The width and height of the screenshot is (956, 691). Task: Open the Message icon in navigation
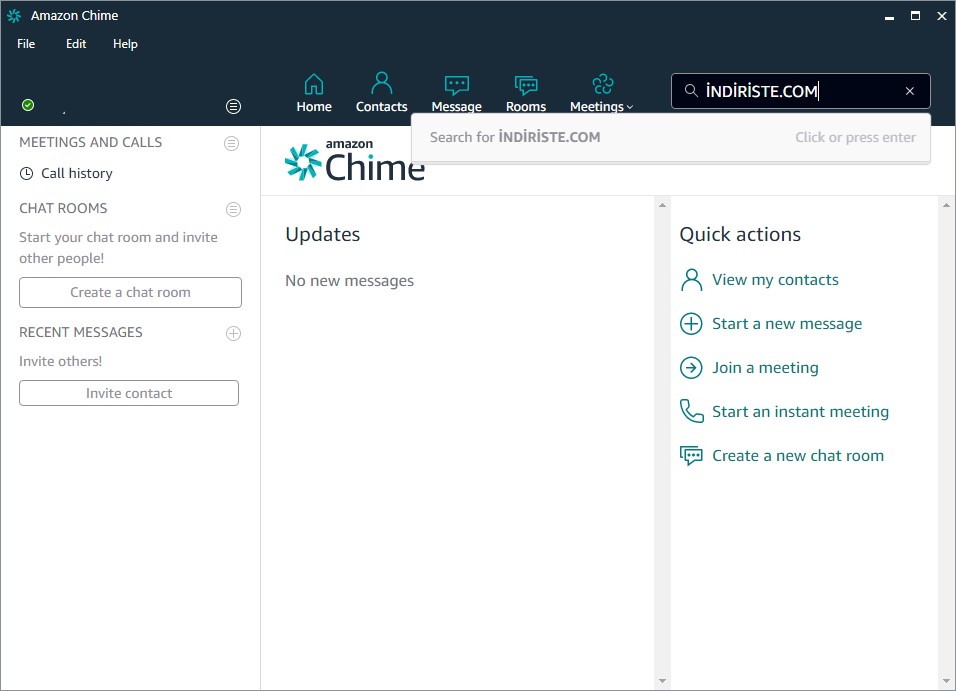[x=457, y=85]
